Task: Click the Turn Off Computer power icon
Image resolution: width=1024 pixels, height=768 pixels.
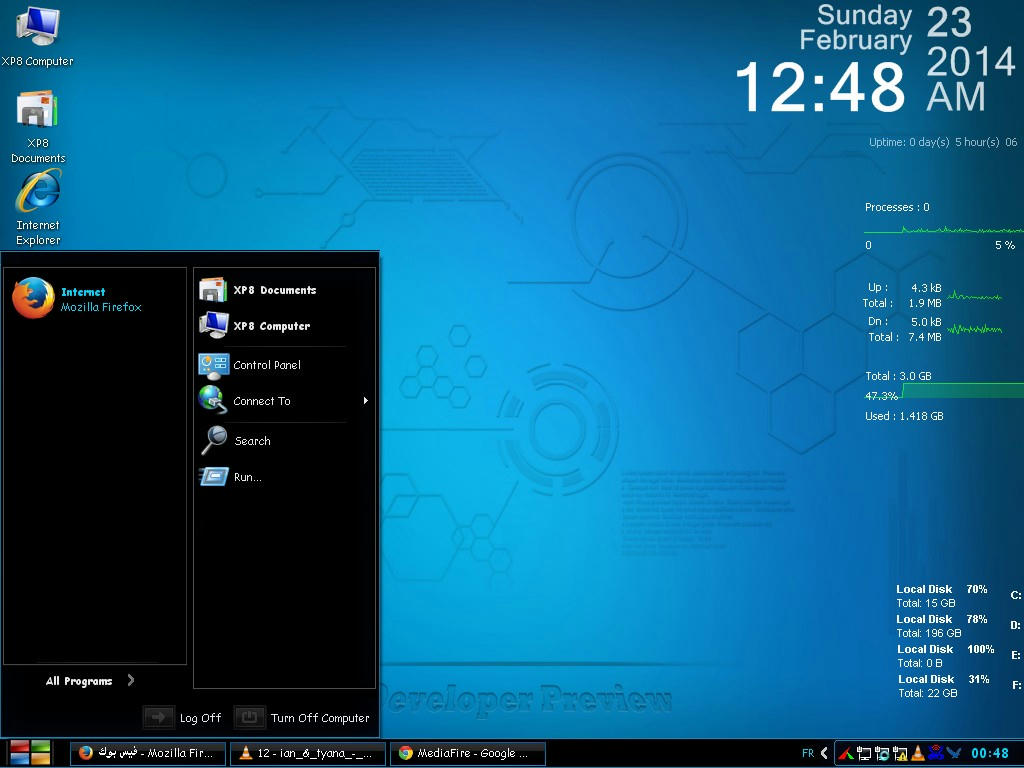Action: (249, 717)
